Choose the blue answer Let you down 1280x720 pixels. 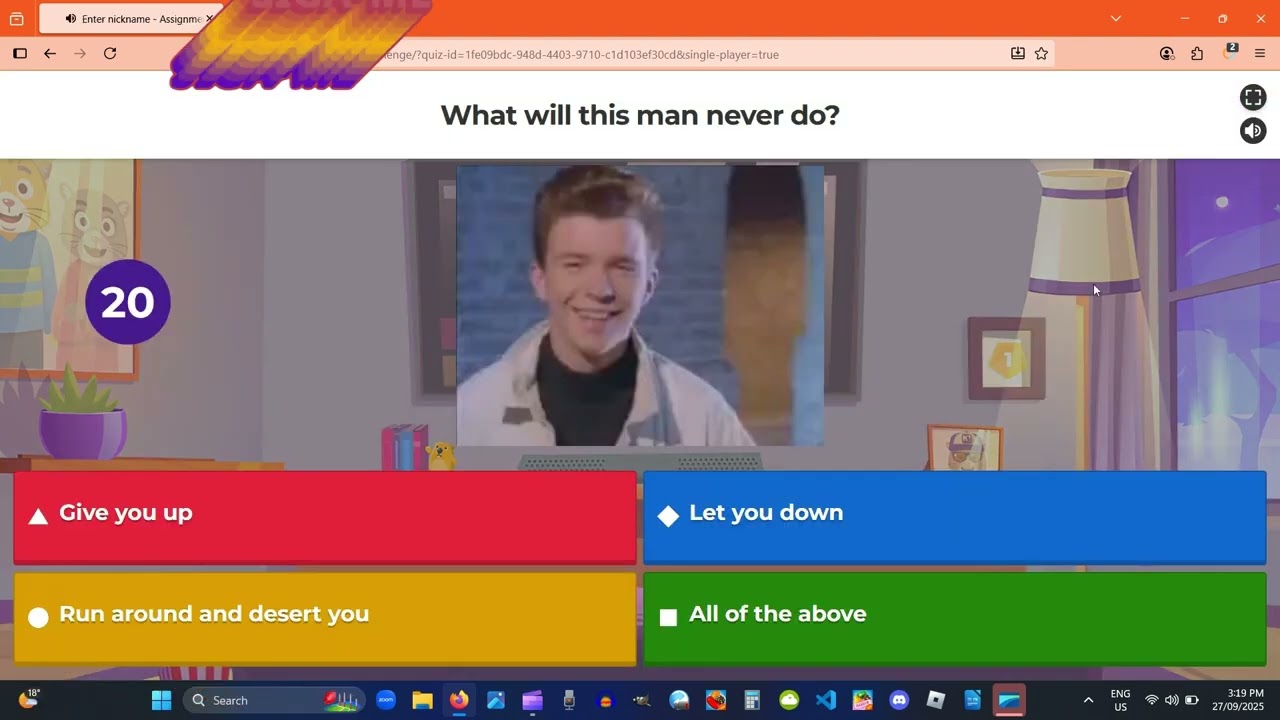[955, 517]
